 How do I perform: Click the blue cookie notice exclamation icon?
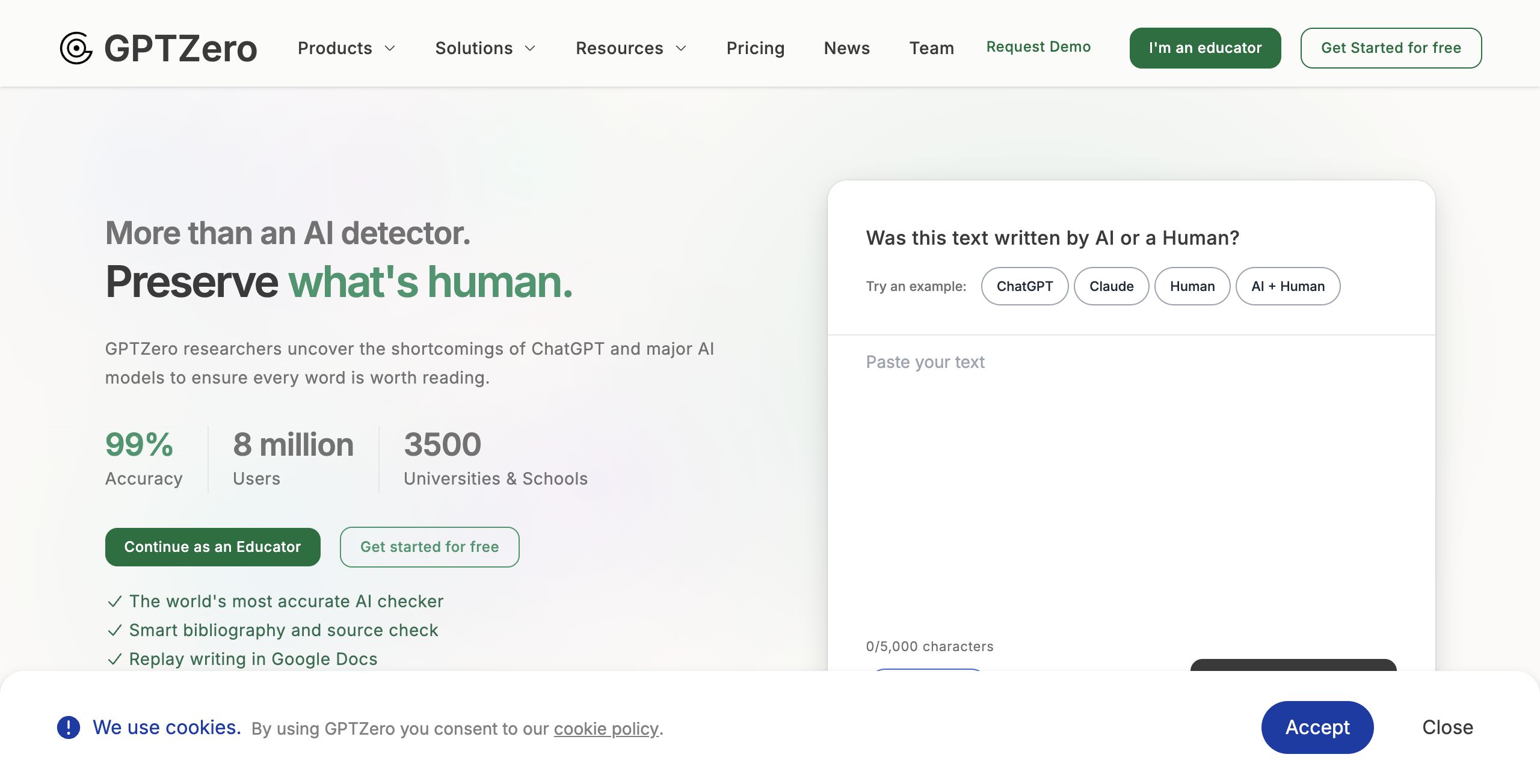click(x=69, y=727)
